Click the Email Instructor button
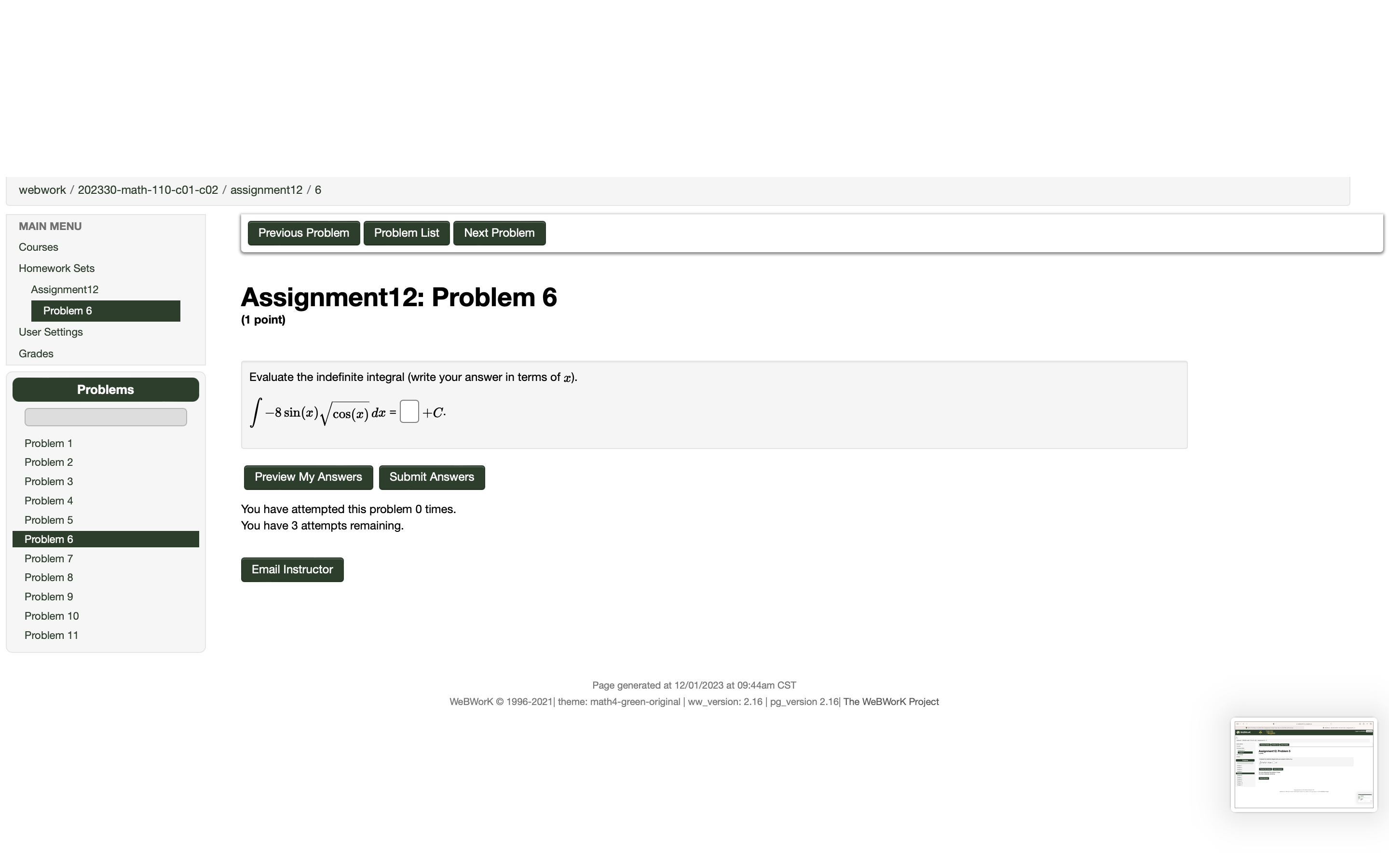This screenshot has width=1389, height=868. tap(292, 569)
